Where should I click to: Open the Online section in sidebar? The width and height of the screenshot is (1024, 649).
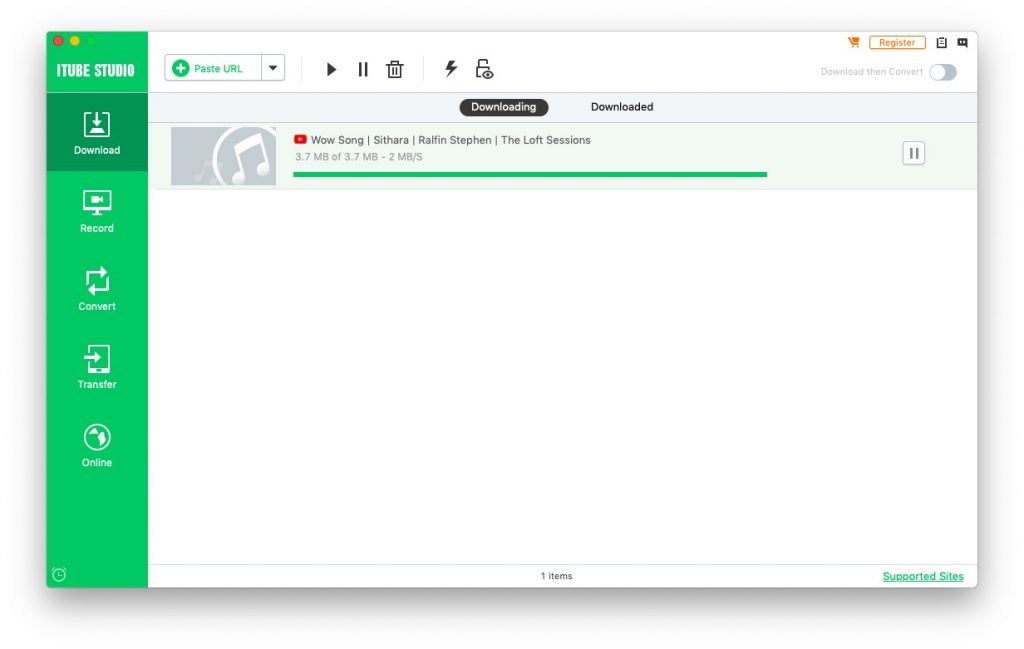[97, 445]
